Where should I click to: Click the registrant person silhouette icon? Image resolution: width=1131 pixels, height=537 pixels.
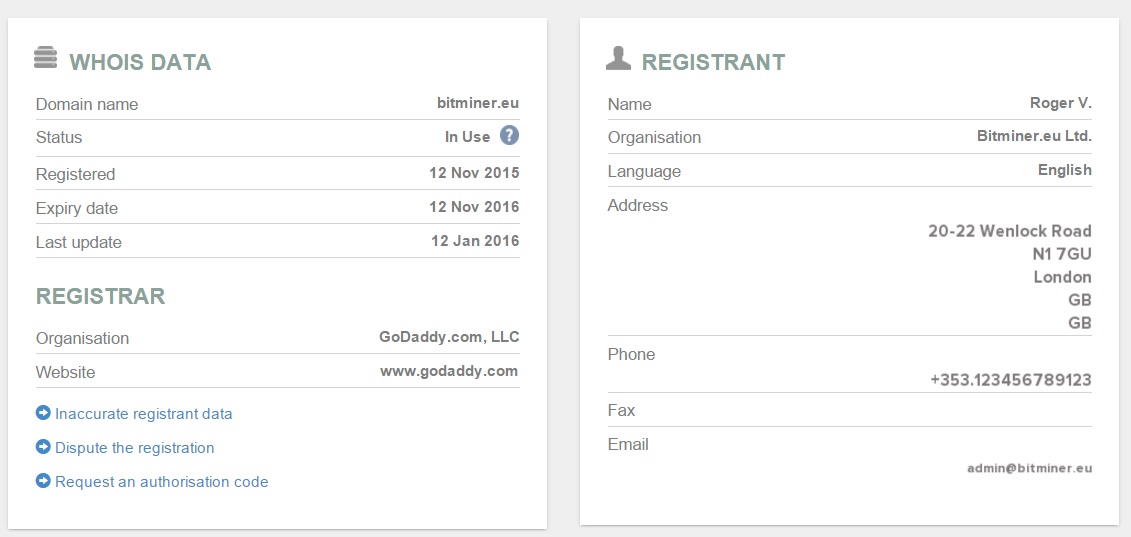tap(618, 58)
